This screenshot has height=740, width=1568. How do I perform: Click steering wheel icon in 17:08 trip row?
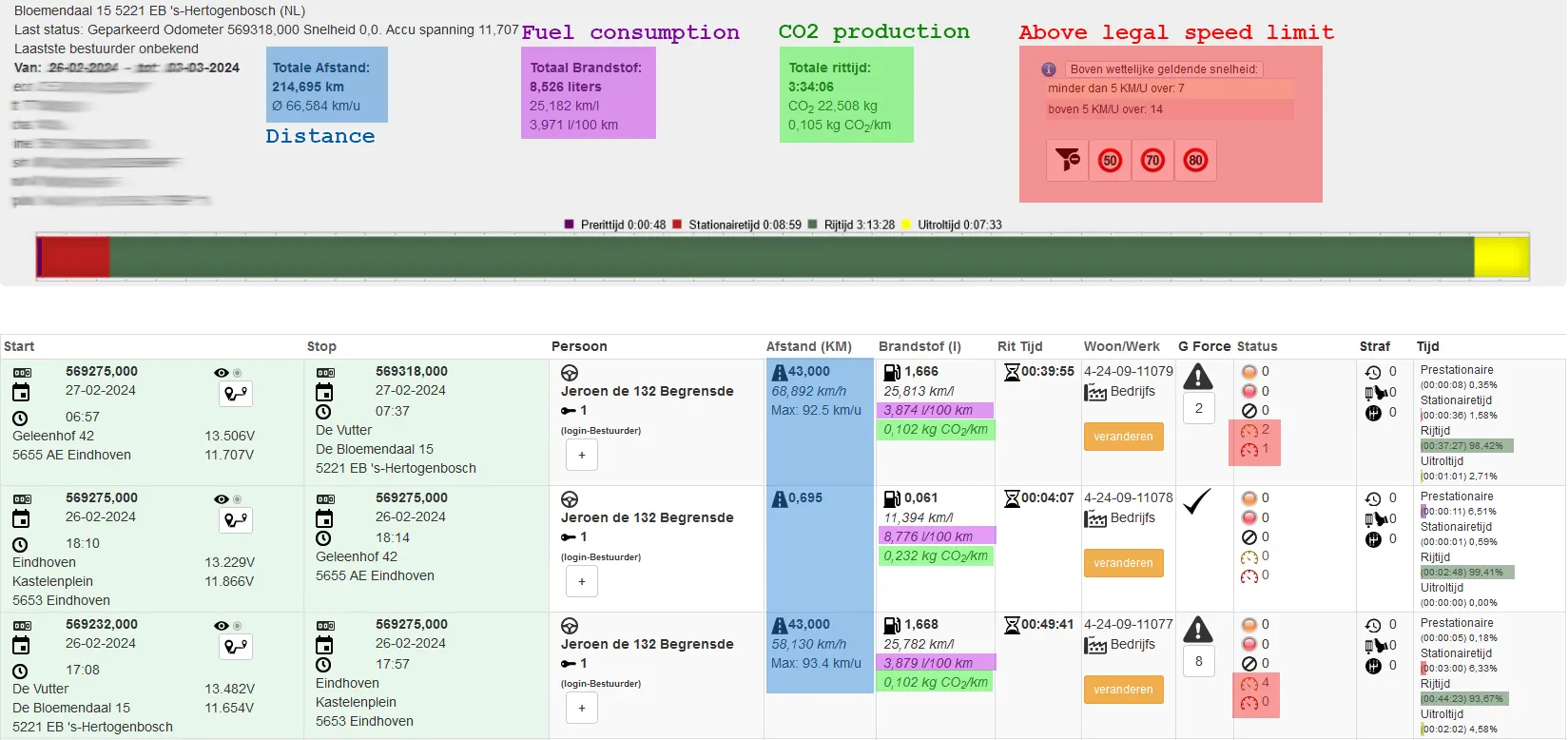click(570, 626)
